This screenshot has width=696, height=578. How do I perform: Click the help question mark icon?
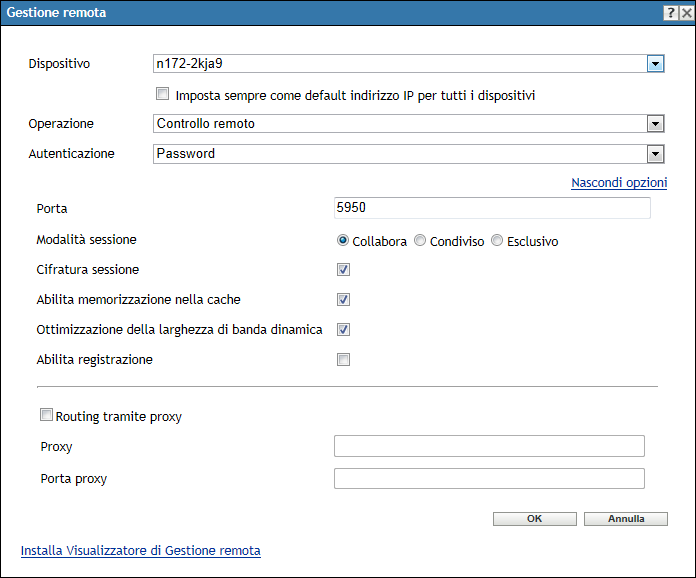pyautogui.click(x=669, y=13)
